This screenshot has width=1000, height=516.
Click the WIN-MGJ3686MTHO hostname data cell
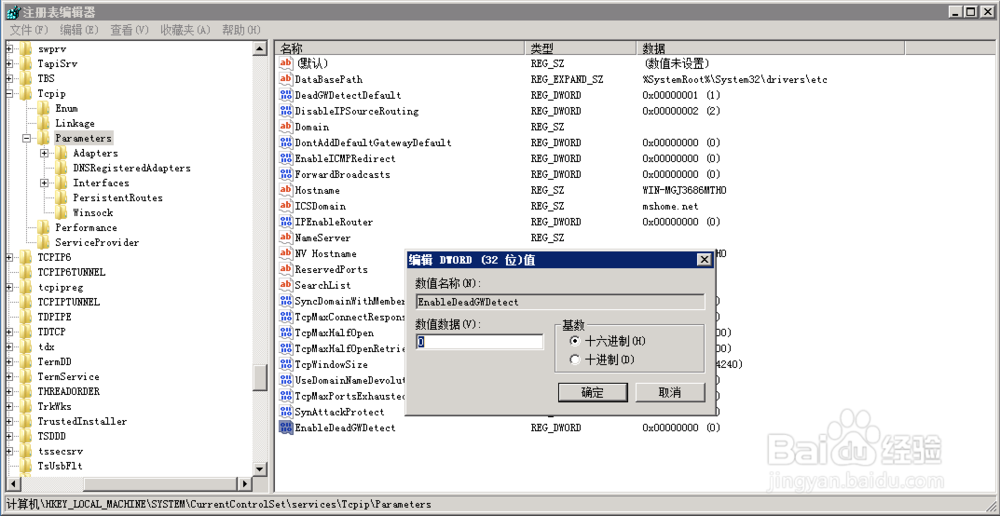pyautogui.click(x=685, y=190)
